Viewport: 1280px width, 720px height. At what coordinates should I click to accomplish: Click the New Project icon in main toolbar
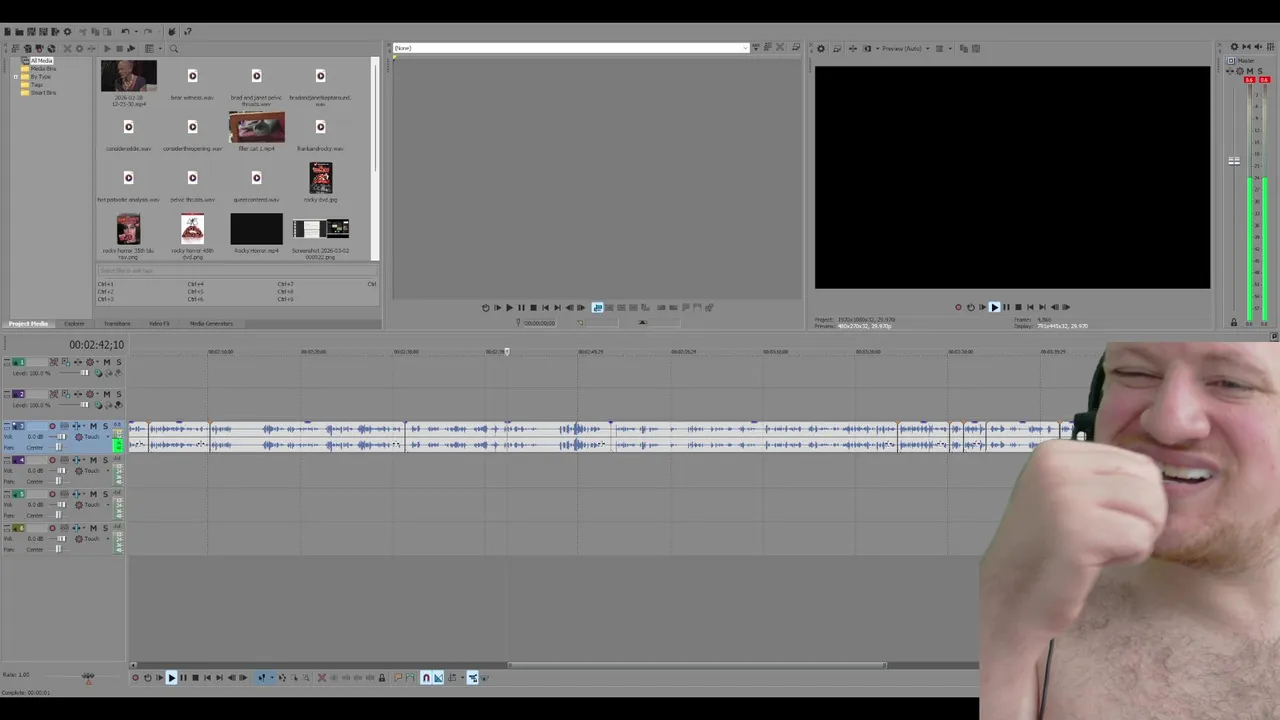point(7,32)
